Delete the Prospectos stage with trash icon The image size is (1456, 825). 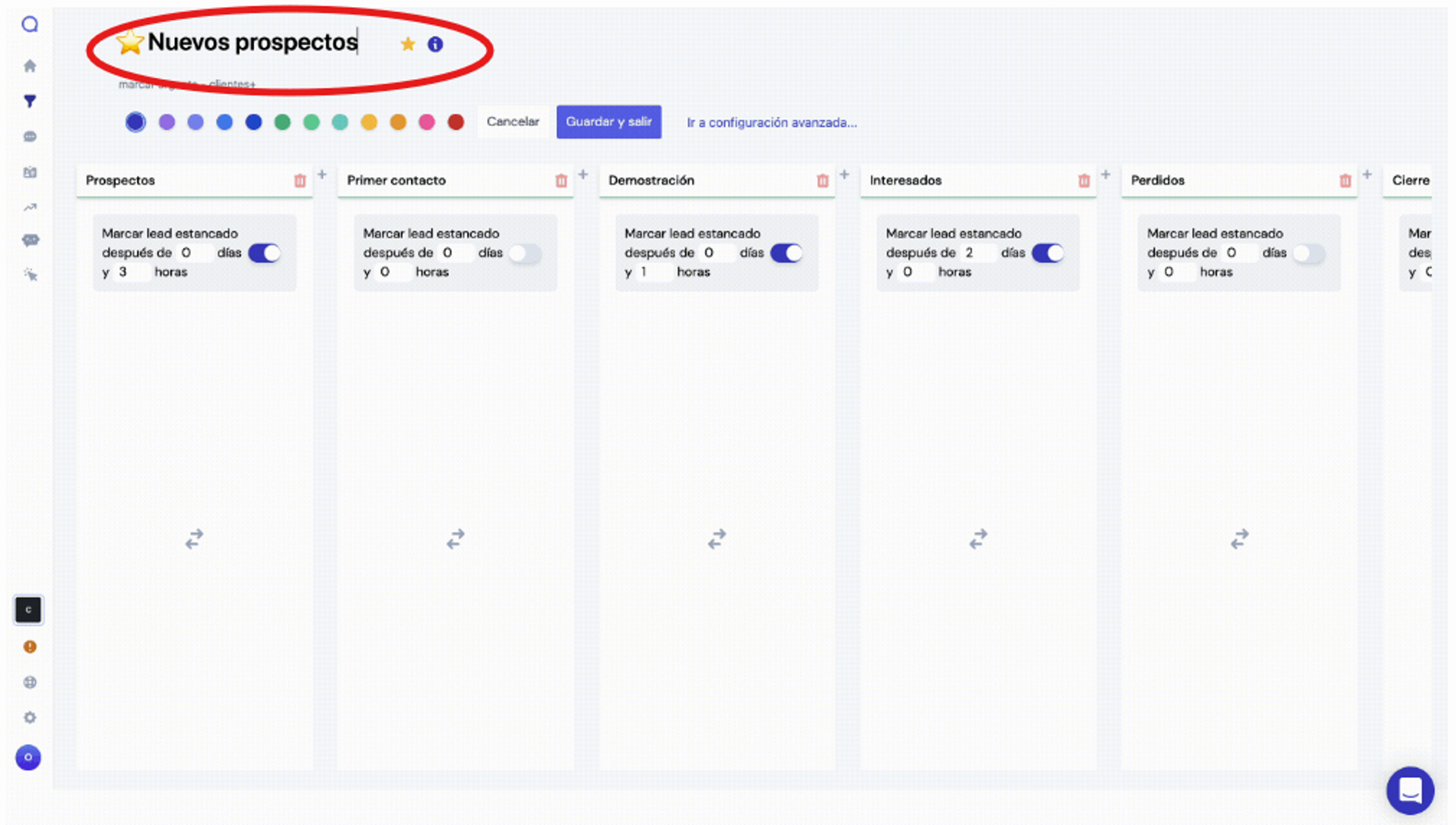tap(300, 181)
